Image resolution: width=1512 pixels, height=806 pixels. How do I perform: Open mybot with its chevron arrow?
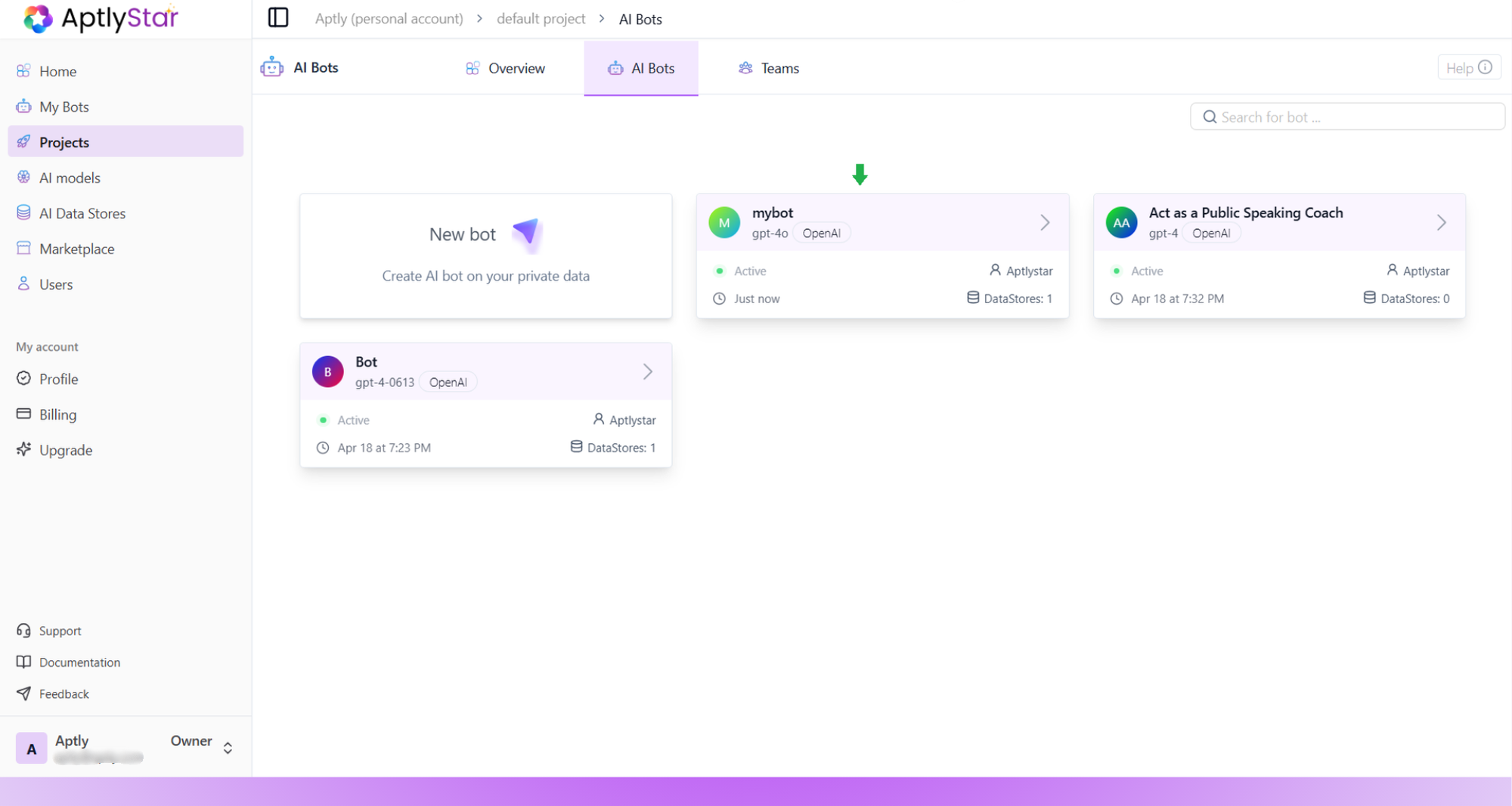(x=1045, y=222)
